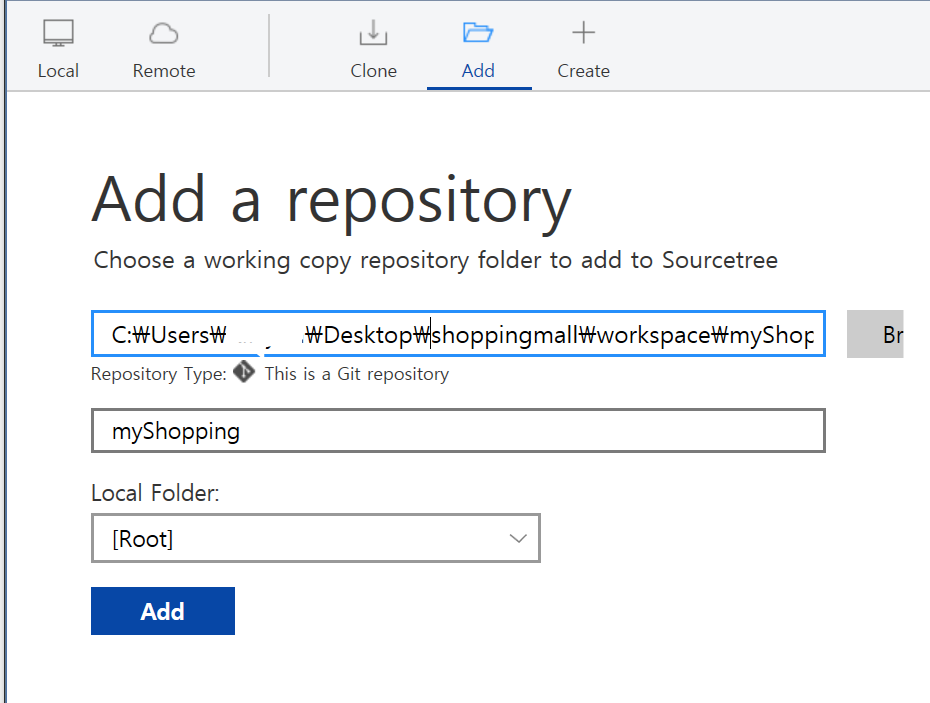Viewport: 930px width, 703px height.
Task: Click the Local tab label
Action: tap(58, 71)
